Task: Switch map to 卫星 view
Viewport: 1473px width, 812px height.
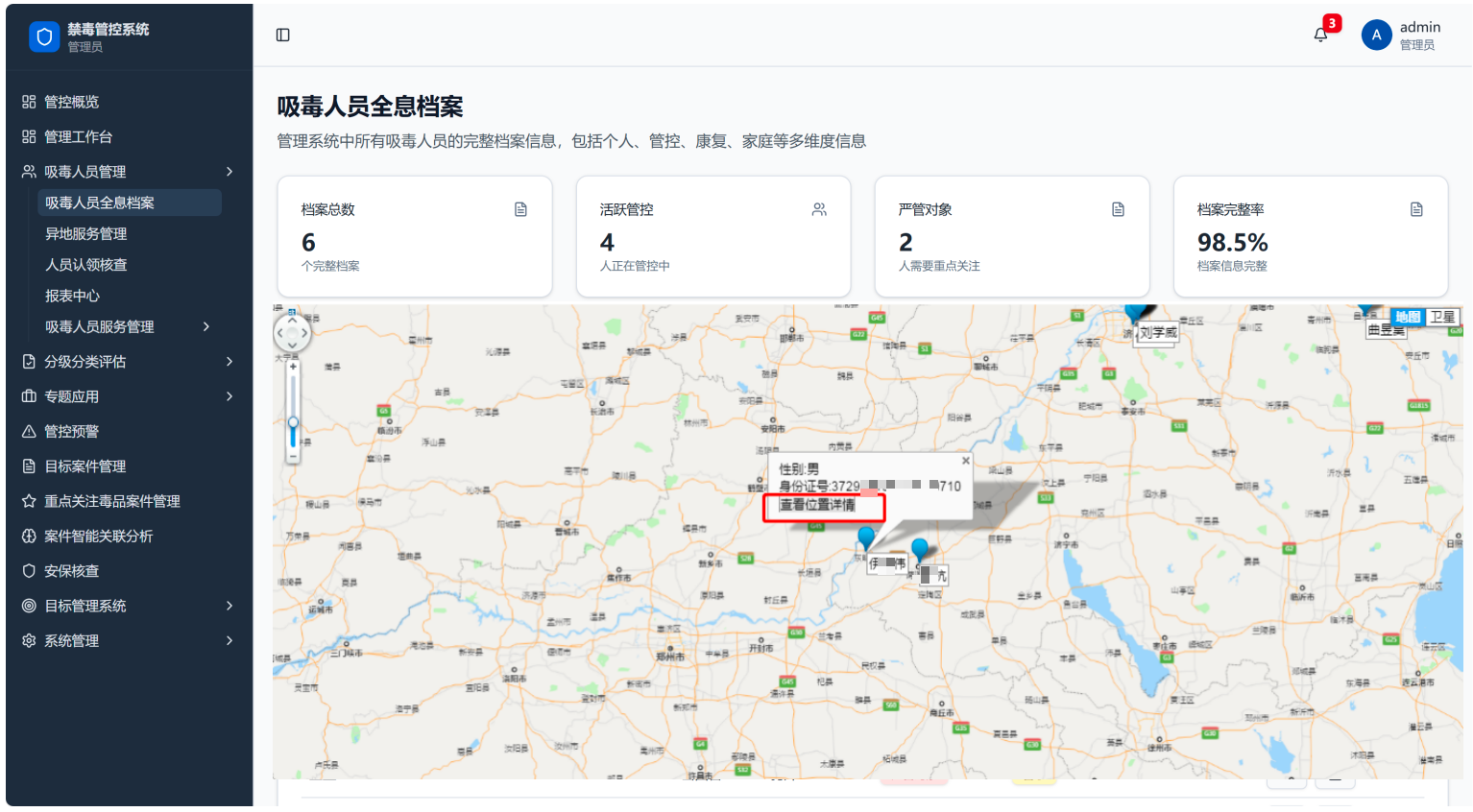Action: point(1443,317)
